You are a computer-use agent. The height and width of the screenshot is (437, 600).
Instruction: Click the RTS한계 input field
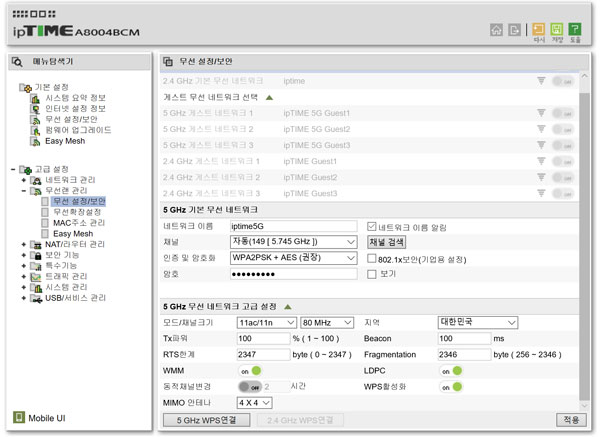[x=264, y=355]
